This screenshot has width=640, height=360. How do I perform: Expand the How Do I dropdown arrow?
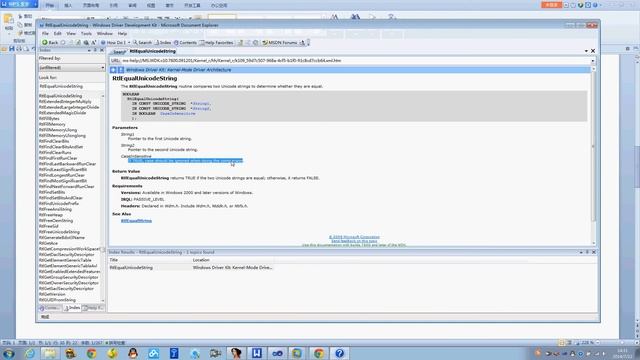coord(129,42)
